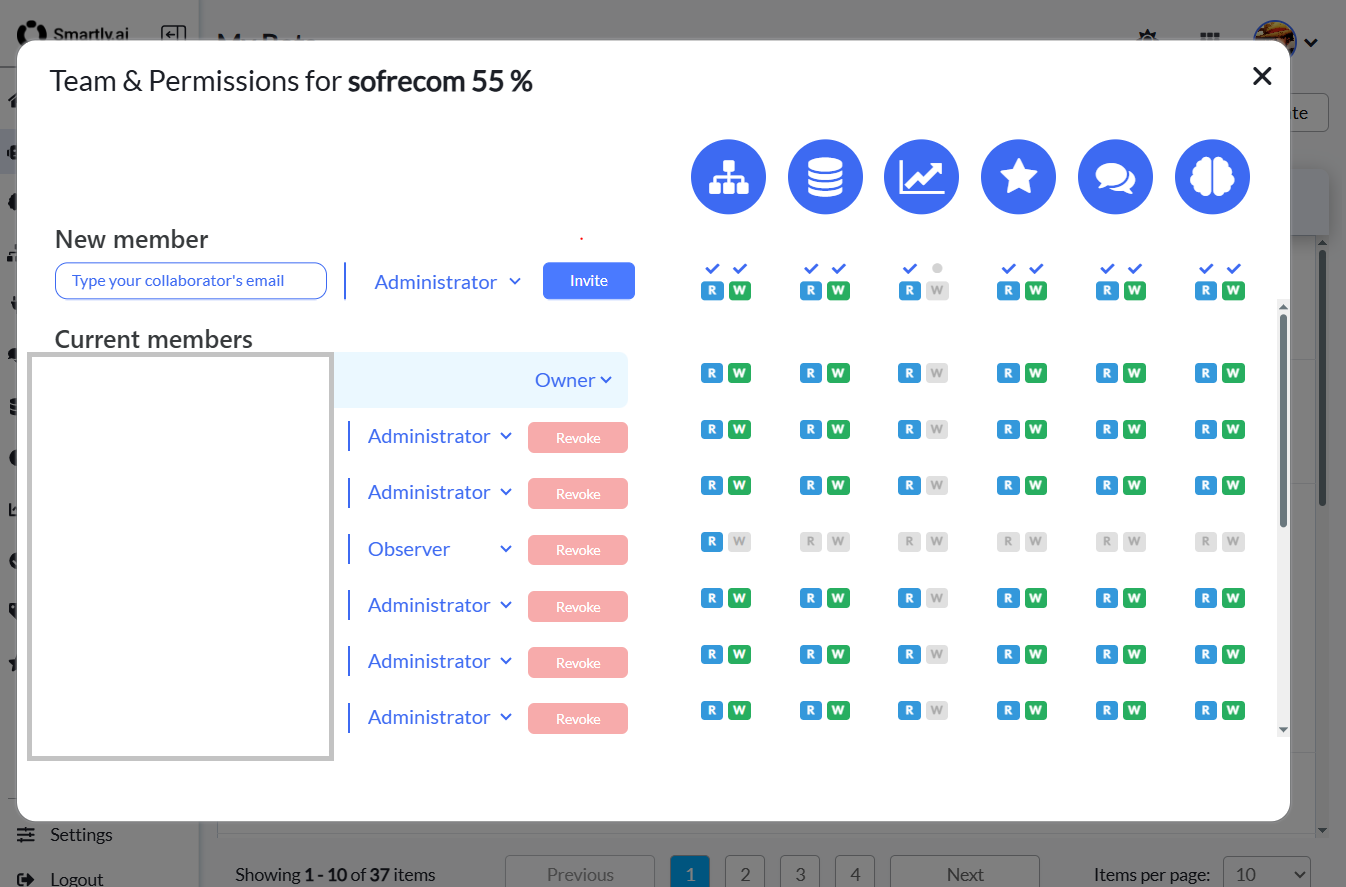The height and width of the screenshot is (887, 1346).
Task: Toggle New member W badge under hierarchy icon
Action: [x=739, y=291]
